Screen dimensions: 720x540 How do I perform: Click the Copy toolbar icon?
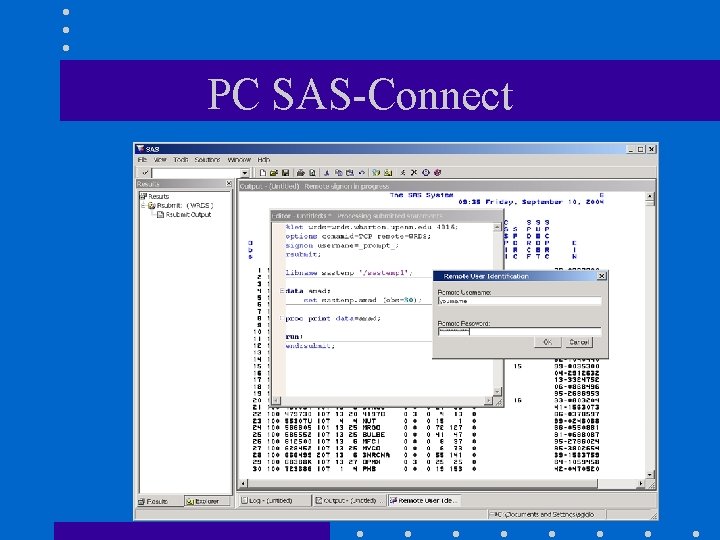338,173
